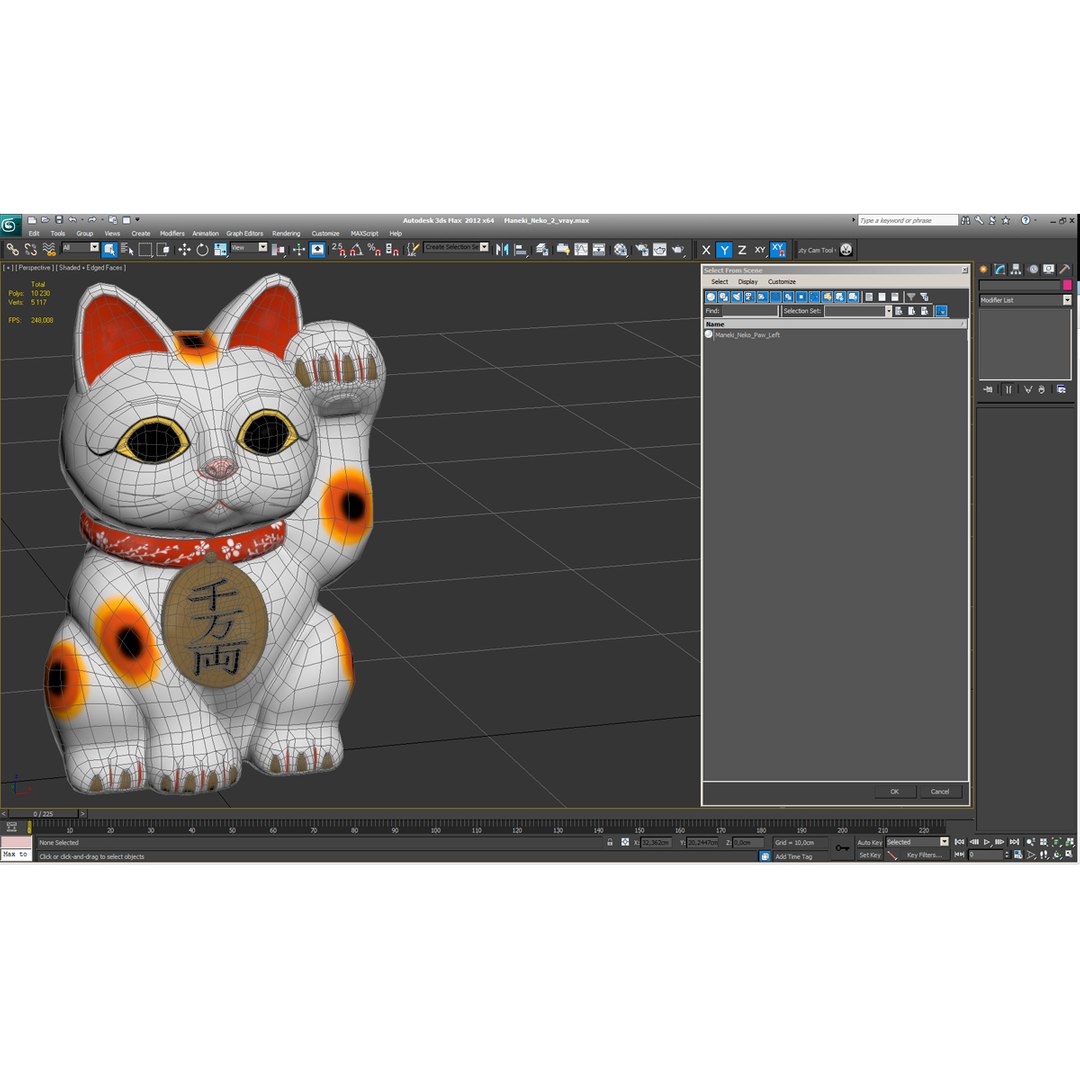This screenshot has width=1080, height=1080.
Task: Click the Find input field
Action: [x=750, y=311]
